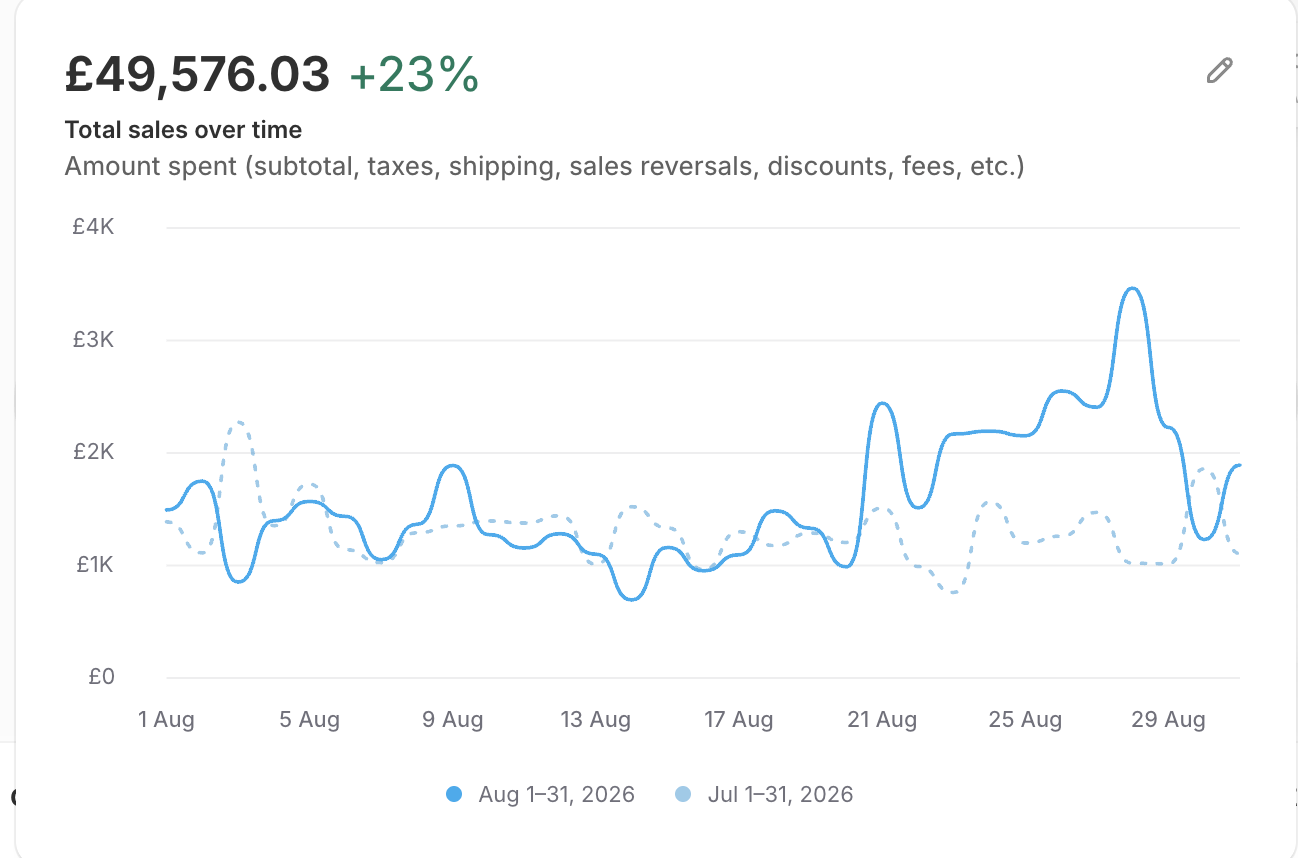Click the highest peak of the dotted July line
The image size is (1298, 858).
click(238, 423)
